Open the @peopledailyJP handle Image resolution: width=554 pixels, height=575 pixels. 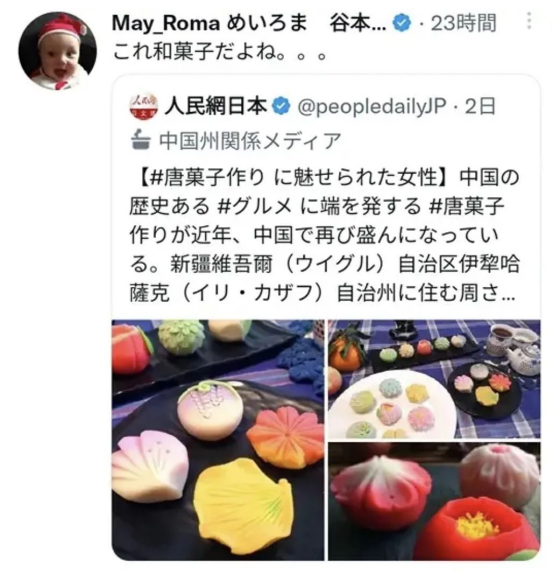click(372, 107)
